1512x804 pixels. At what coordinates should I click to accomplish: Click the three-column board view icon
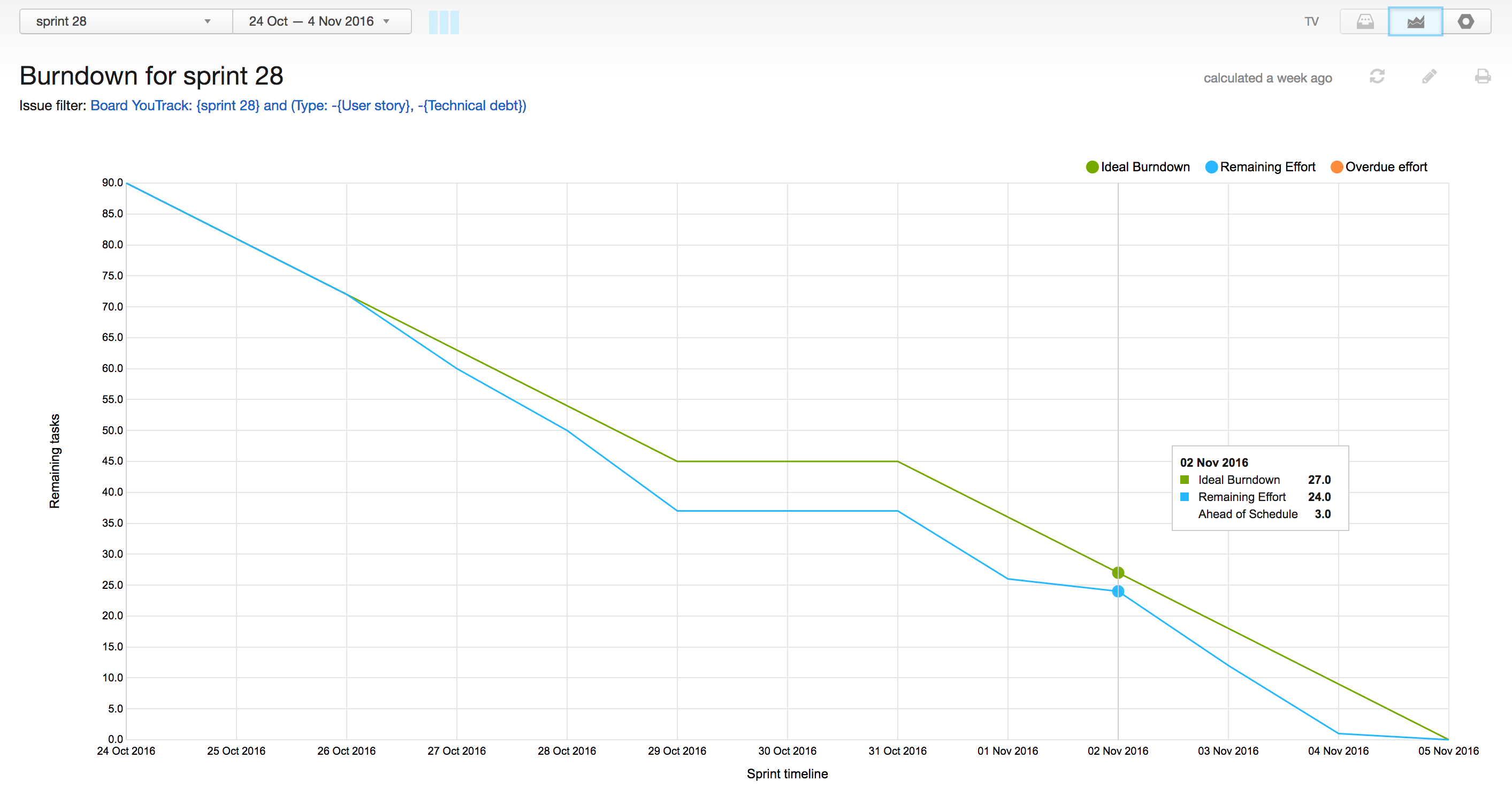[x=444, y=22]
